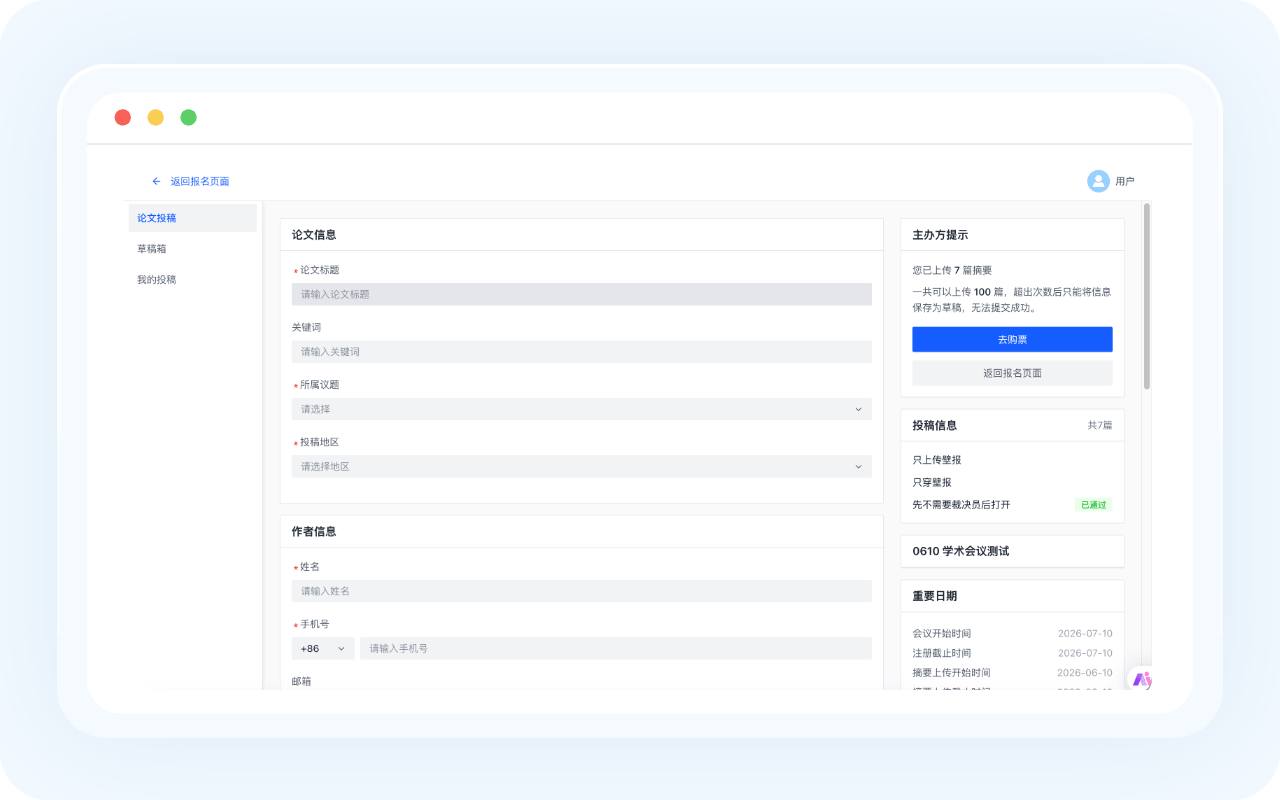Click the red window close button
The height and width of the screenshot is (800, 1280).
point(123,117)
